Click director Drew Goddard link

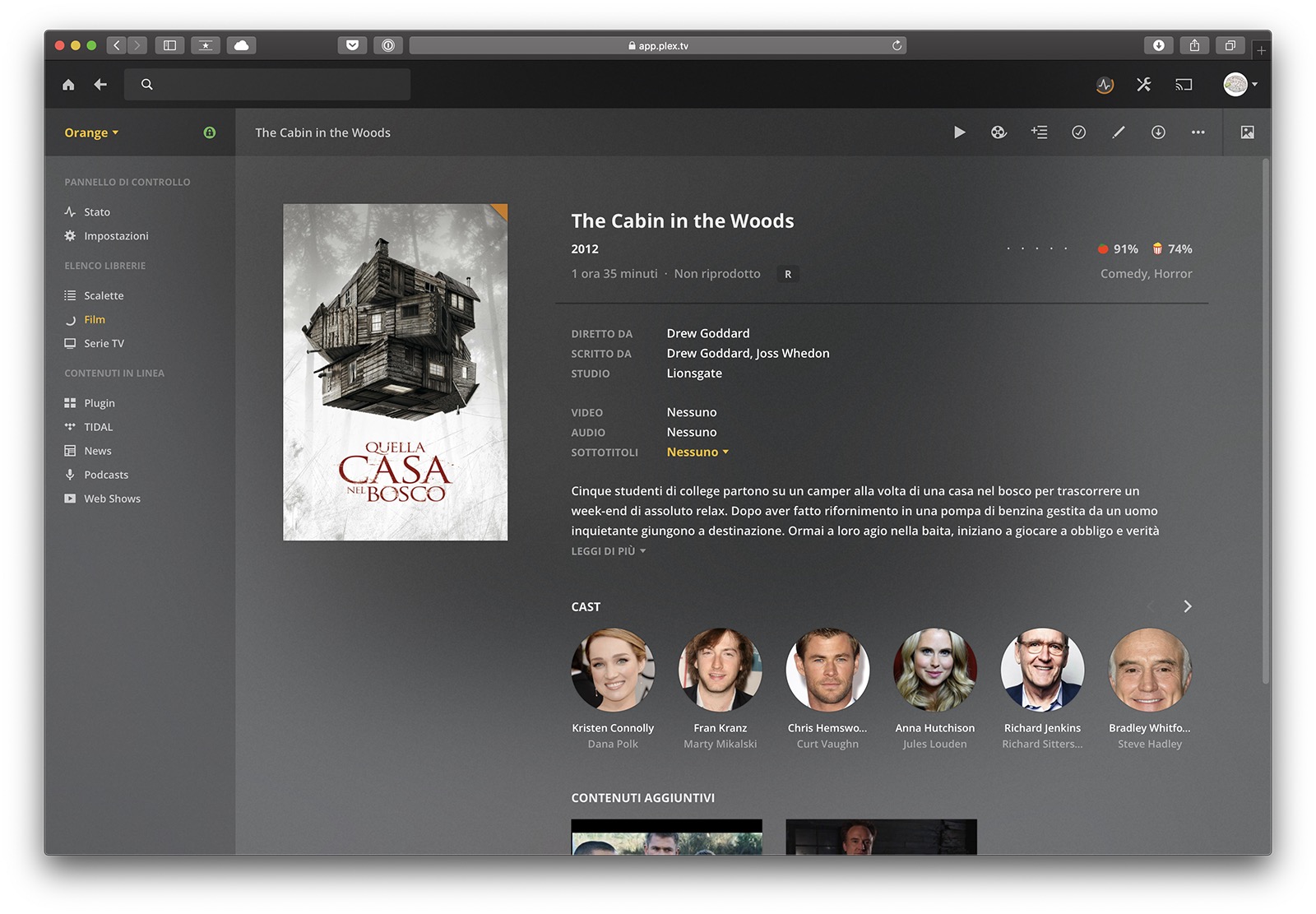pyautogui.click(x=708, y=333)
